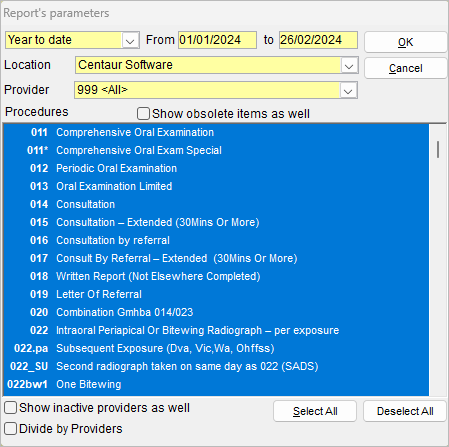Choose 014 Consultation in procedures list
The height and width of the screenshot is (447, 449).
point(216,204)
